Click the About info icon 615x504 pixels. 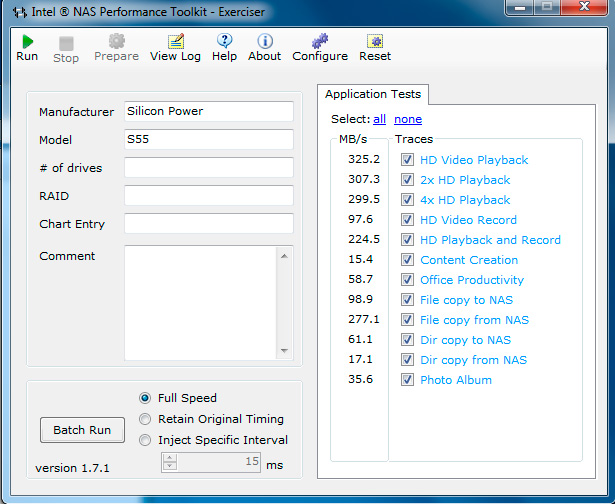coord(264,42)
